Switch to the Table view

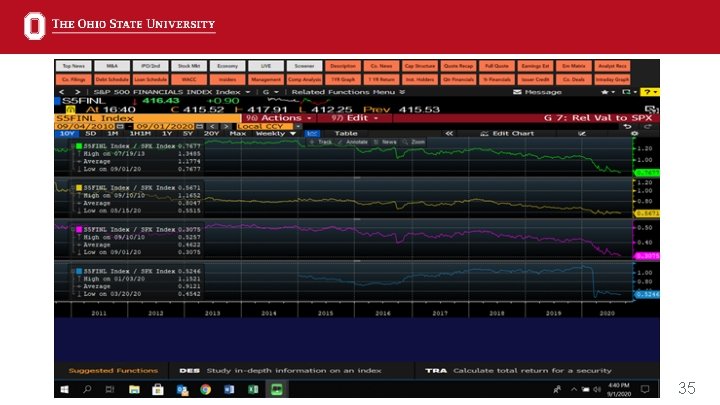point(346,134)
